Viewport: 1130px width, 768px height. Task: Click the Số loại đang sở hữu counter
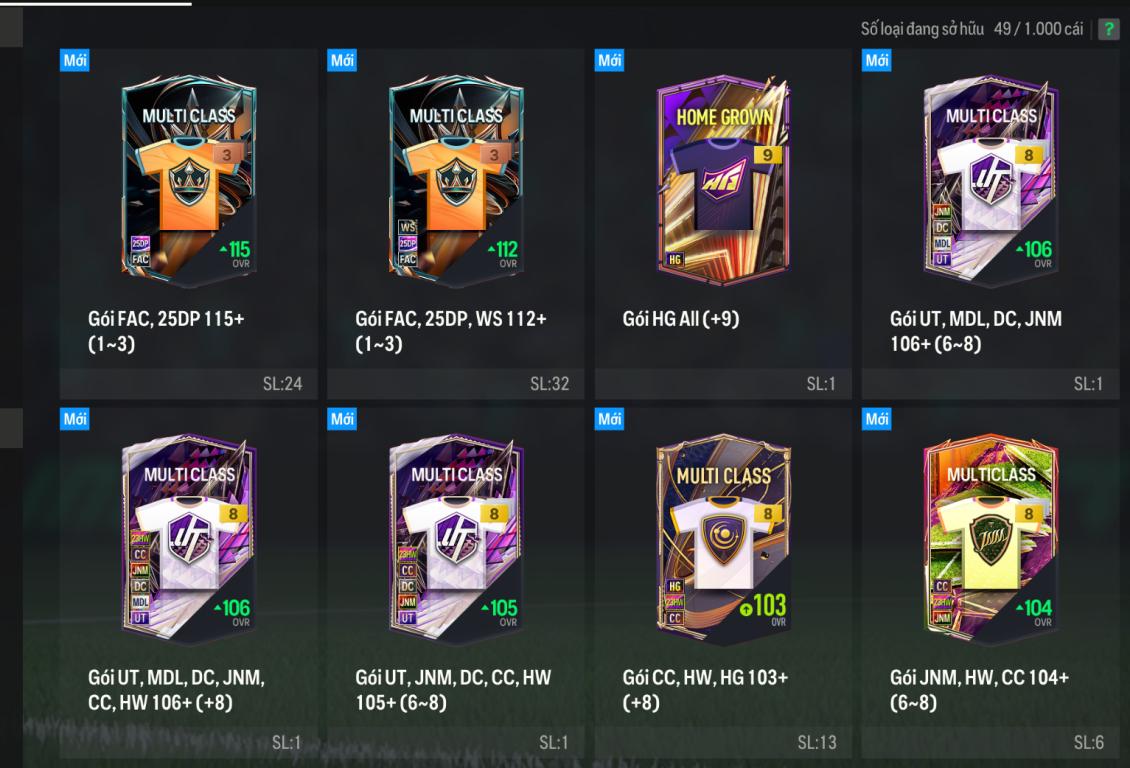click(971, 29)
